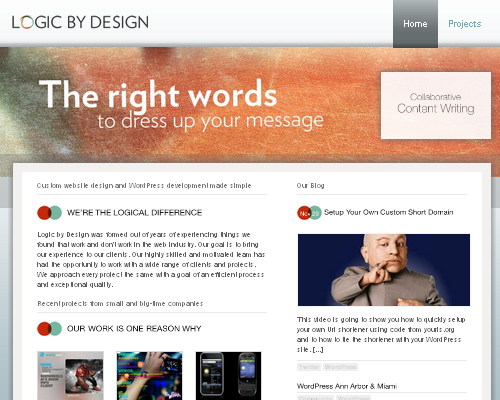Open the concert crowd project thumbnail
500x400 pixels.
coord(149,375)
